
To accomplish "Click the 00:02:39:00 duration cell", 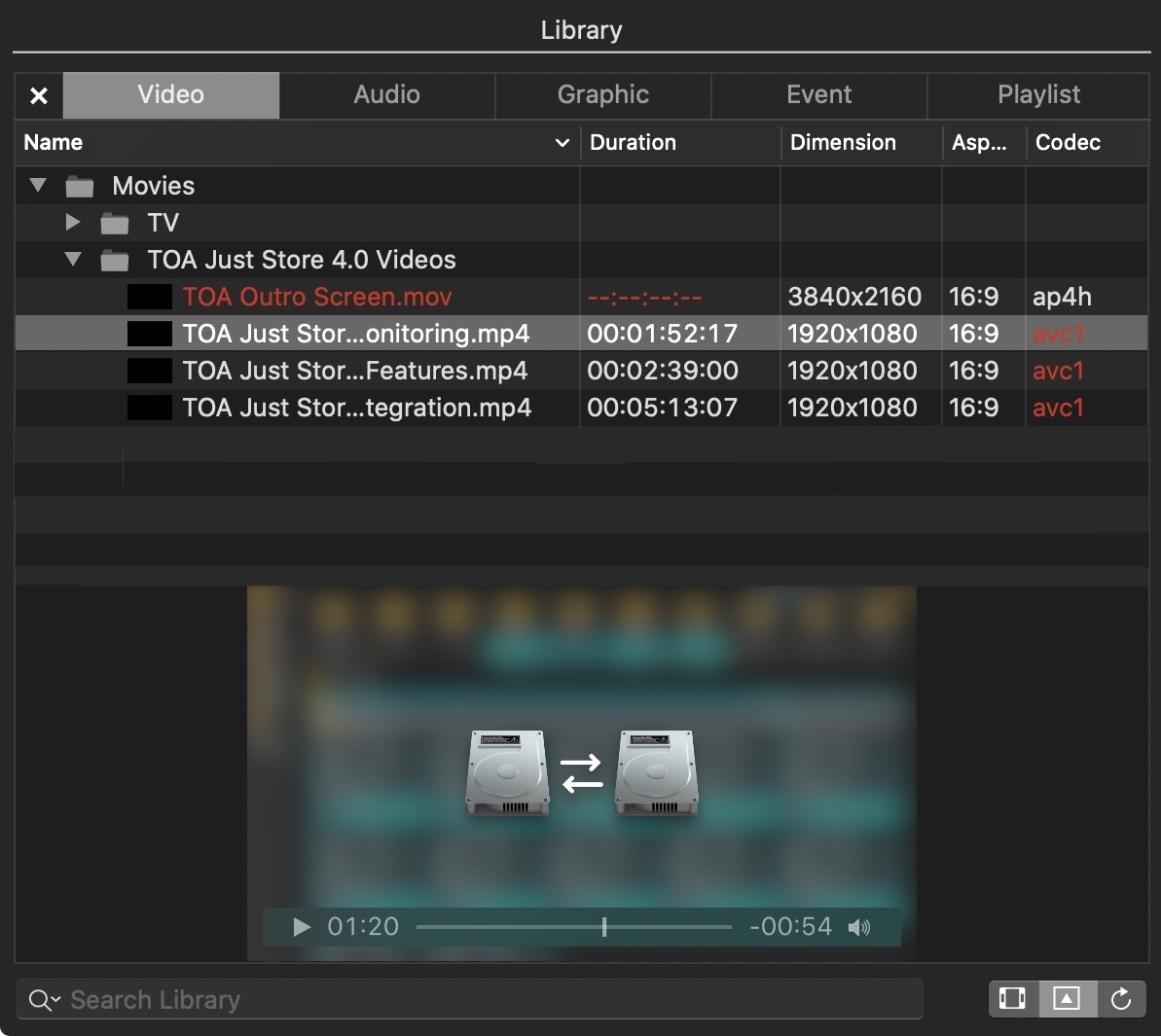I will (x=662, y=371).
